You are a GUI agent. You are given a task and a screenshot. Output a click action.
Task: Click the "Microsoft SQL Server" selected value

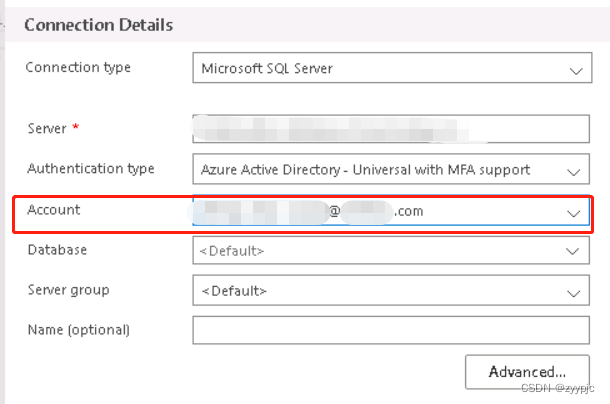pos(267,70)
